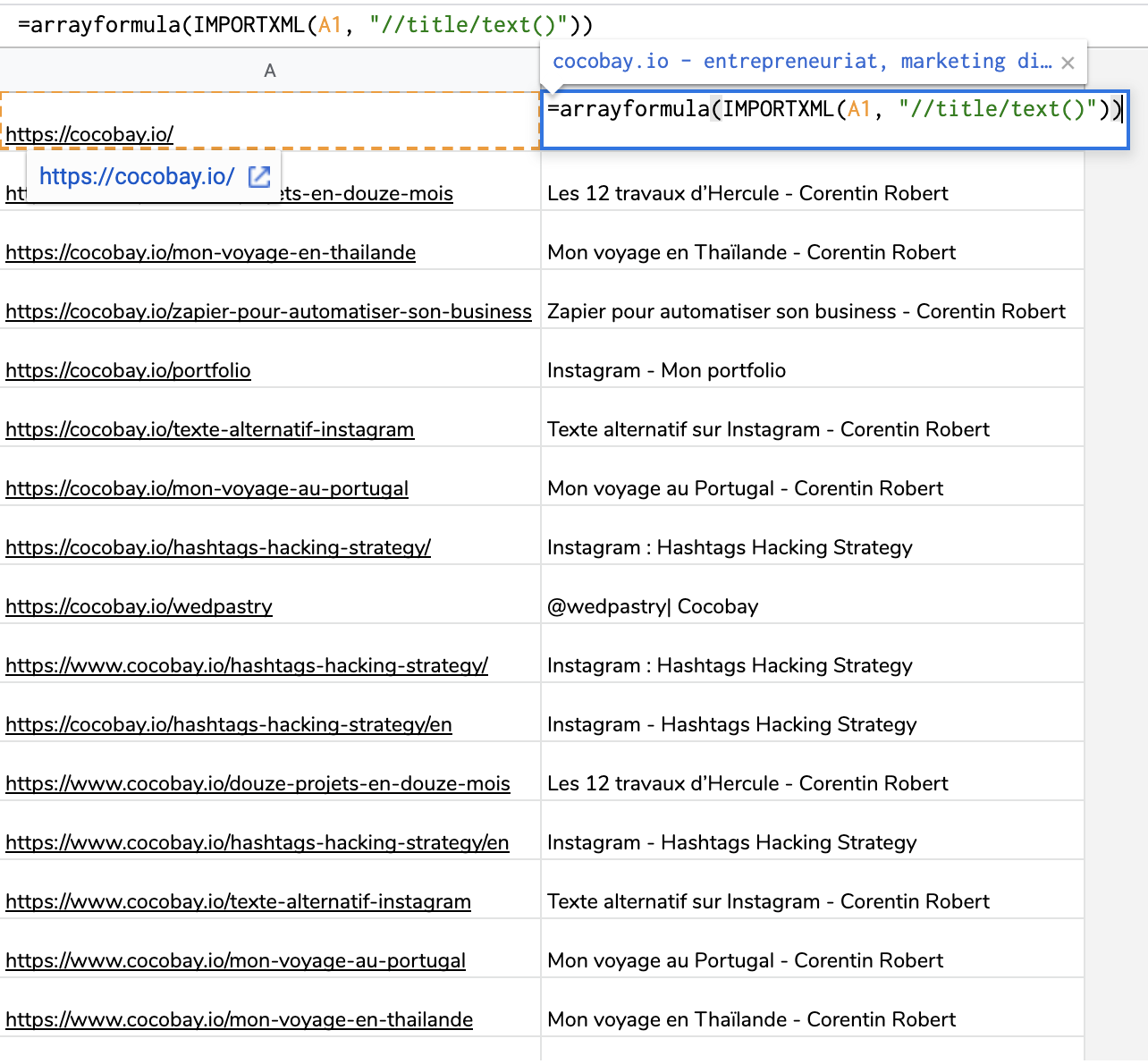Open the external link icon in cocobay.io popup
1148x1064 pixels.
tap(259, 176)
